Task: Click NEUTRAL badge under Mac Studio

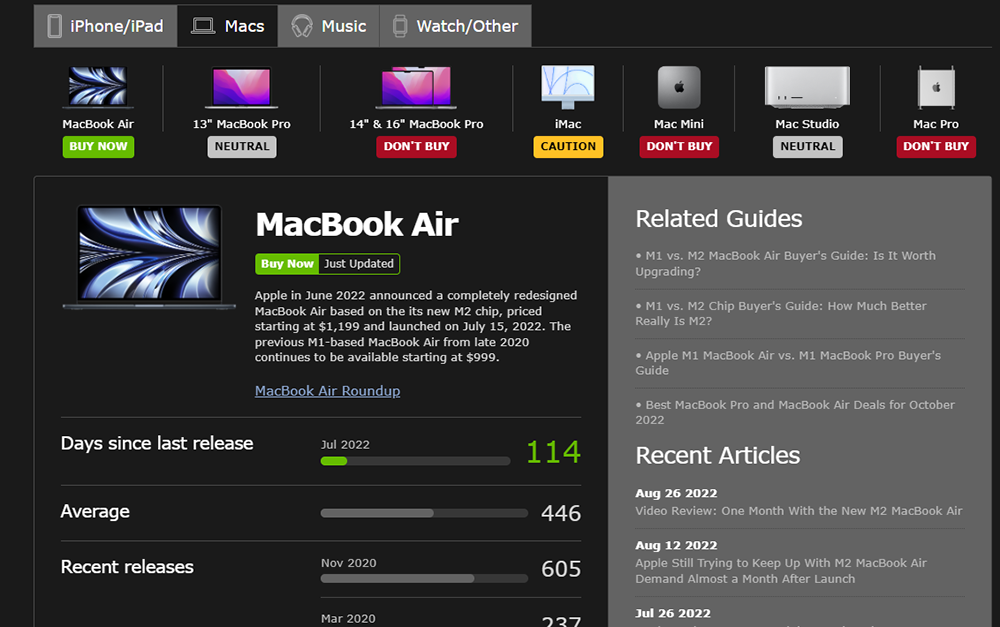Action: coord(807,147)
